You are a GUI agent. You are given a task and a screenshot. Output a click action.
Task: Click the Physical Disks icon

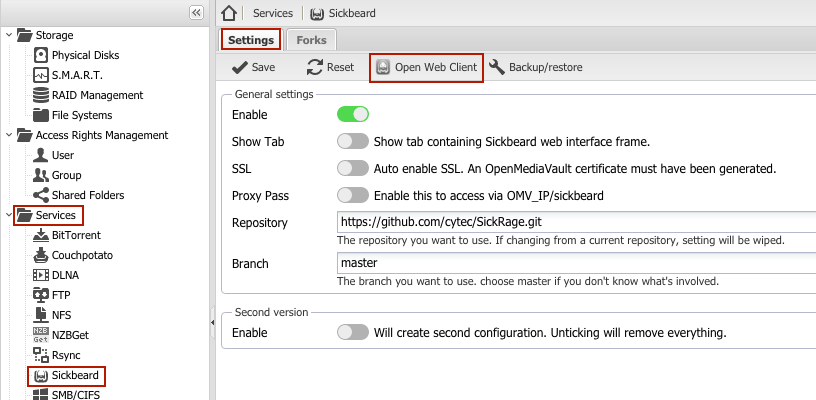tap(41, 55)
